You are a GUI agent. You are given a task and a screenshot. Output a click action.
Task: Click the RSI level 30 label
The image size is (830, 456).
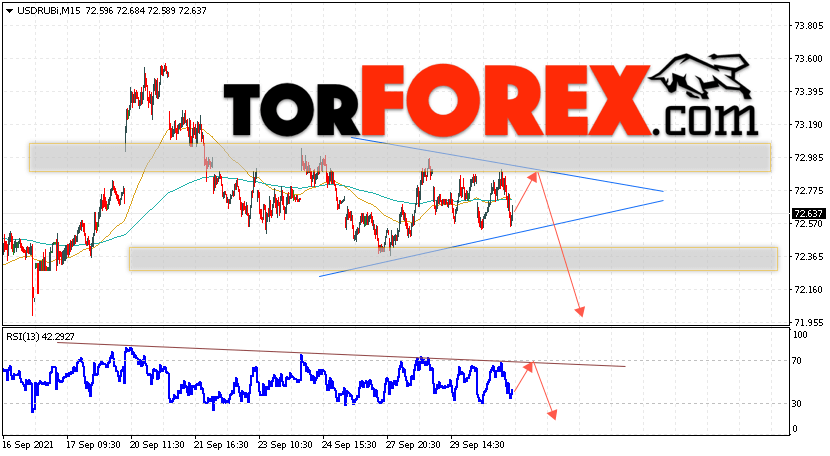[x=797, y=404]
